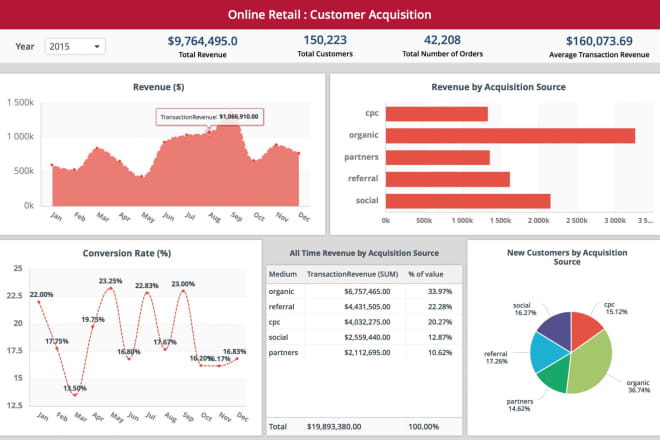Click the social bar in revenue chart

[468, 201]
